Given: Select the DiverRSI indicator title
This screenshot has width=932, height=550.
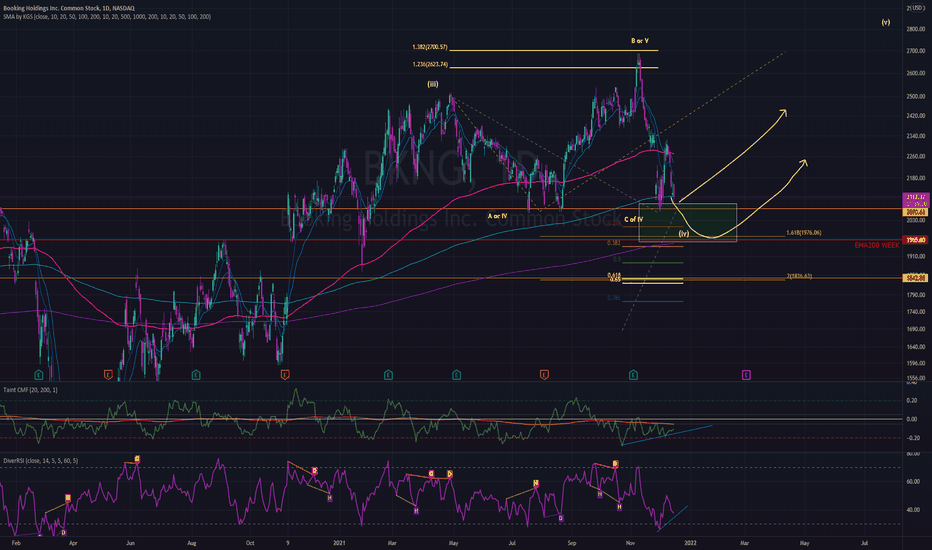Looking at the screenshot, I should pos(41,461).
